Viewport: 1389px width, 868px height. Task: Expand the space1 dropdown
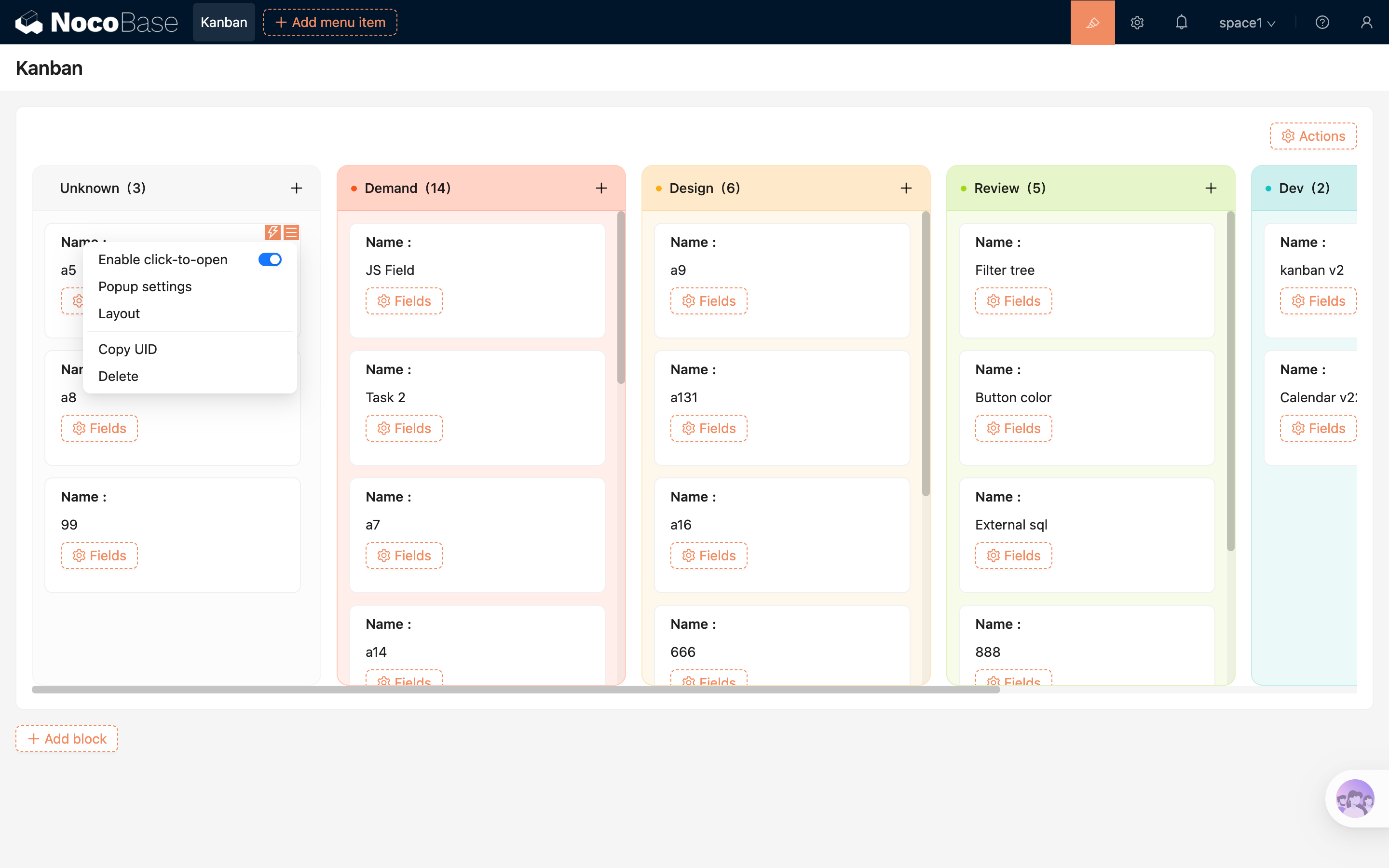point(1247,23)
